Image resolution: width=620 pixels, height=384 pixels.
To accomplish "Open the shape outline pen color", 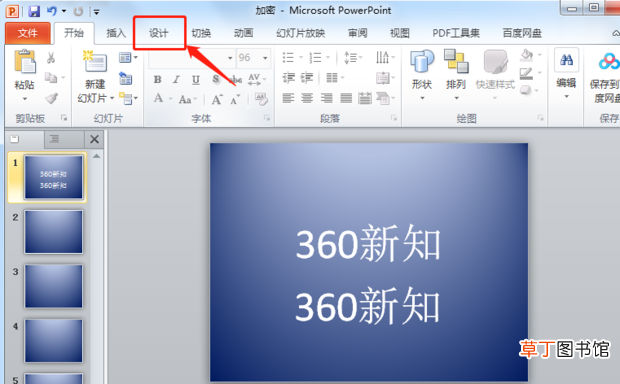I will [x=531, y=73].
